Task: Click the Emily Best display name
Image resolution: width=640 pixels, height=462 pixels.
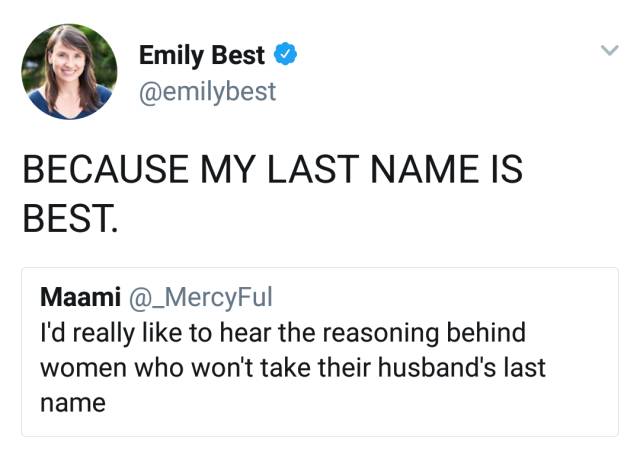Action: [202, 55]
